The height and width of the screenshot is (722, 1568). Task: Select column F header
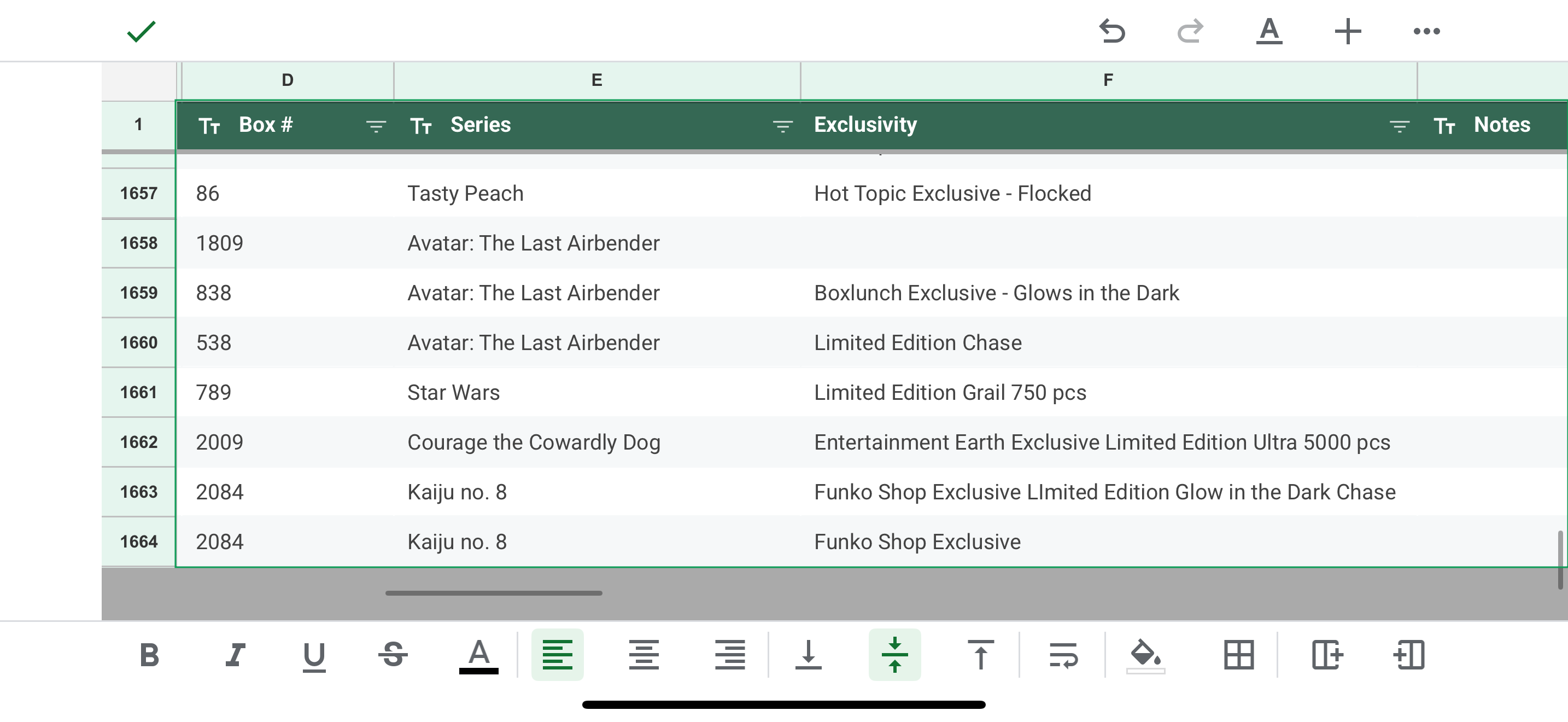coord(1108,80)
